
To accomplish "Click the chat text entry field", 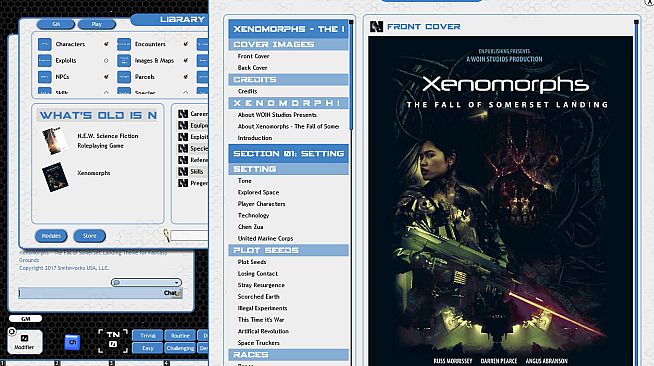I will tap(100, 293).
